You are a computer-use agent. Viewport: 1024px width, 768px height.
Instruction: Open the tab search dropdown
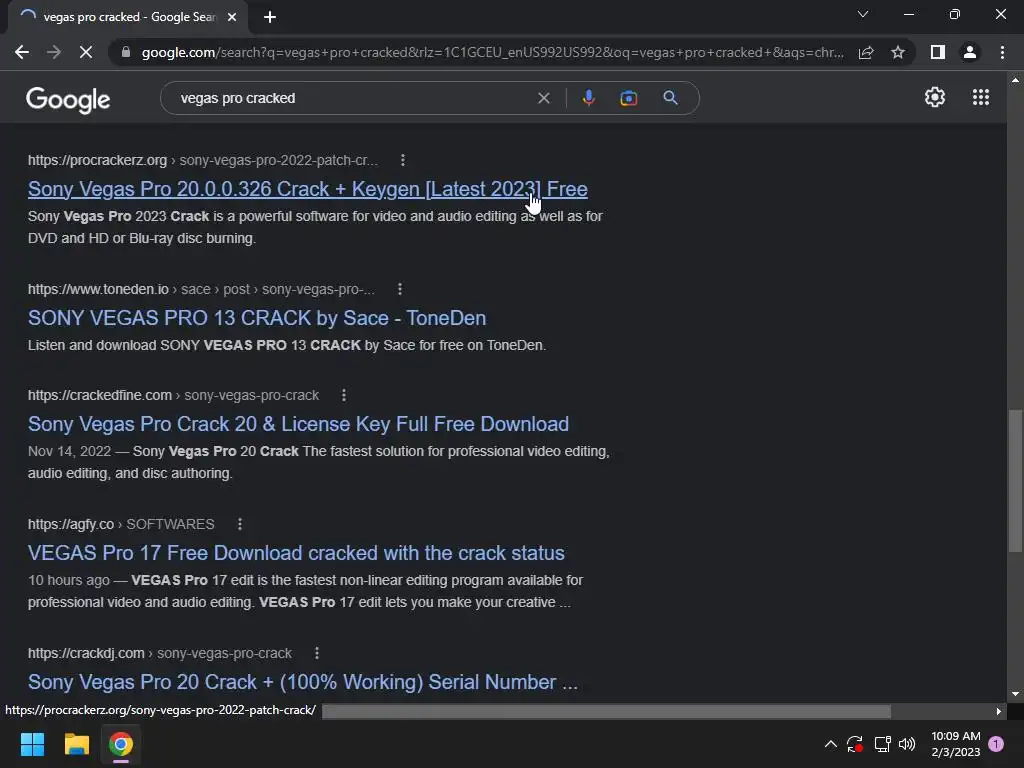pos(863,14)
